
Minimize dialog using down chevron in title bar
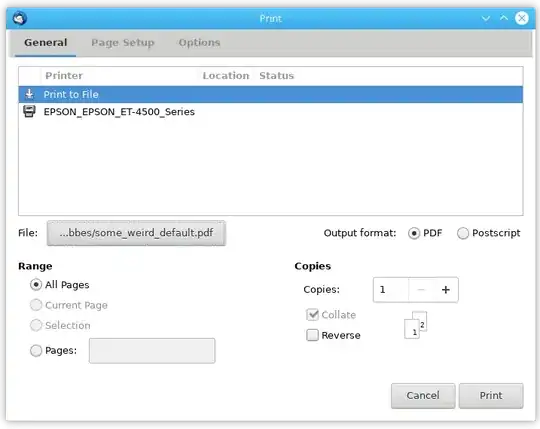click(486, 18)
